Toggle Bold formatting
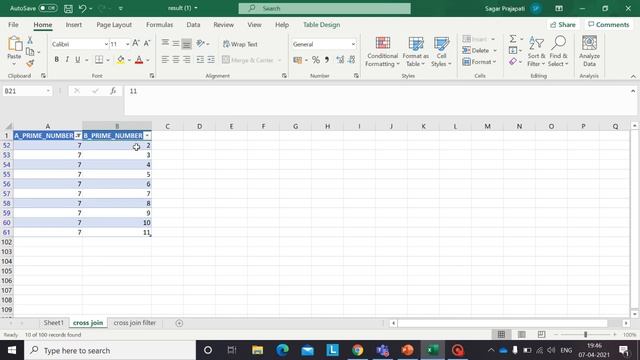 coord(56,60)
